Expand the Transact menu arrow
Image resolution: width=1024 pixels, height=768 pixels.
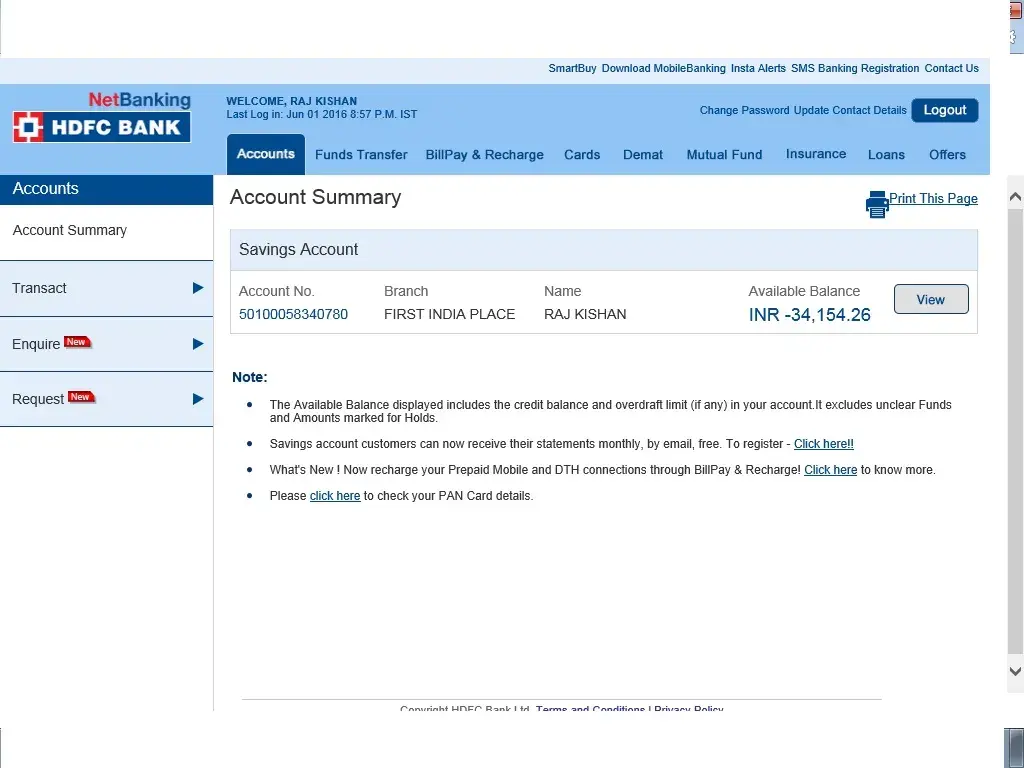click(198, 288)
